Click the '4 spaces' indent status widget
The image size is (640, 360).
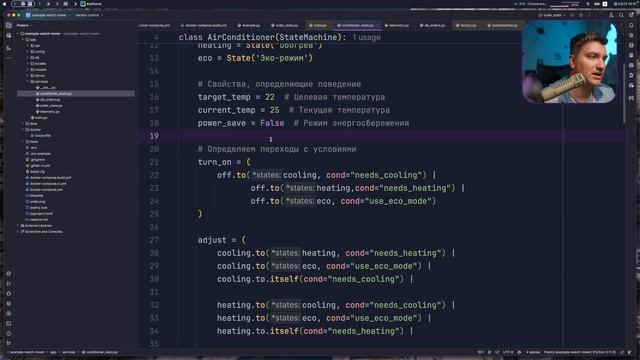pos(533,352)
